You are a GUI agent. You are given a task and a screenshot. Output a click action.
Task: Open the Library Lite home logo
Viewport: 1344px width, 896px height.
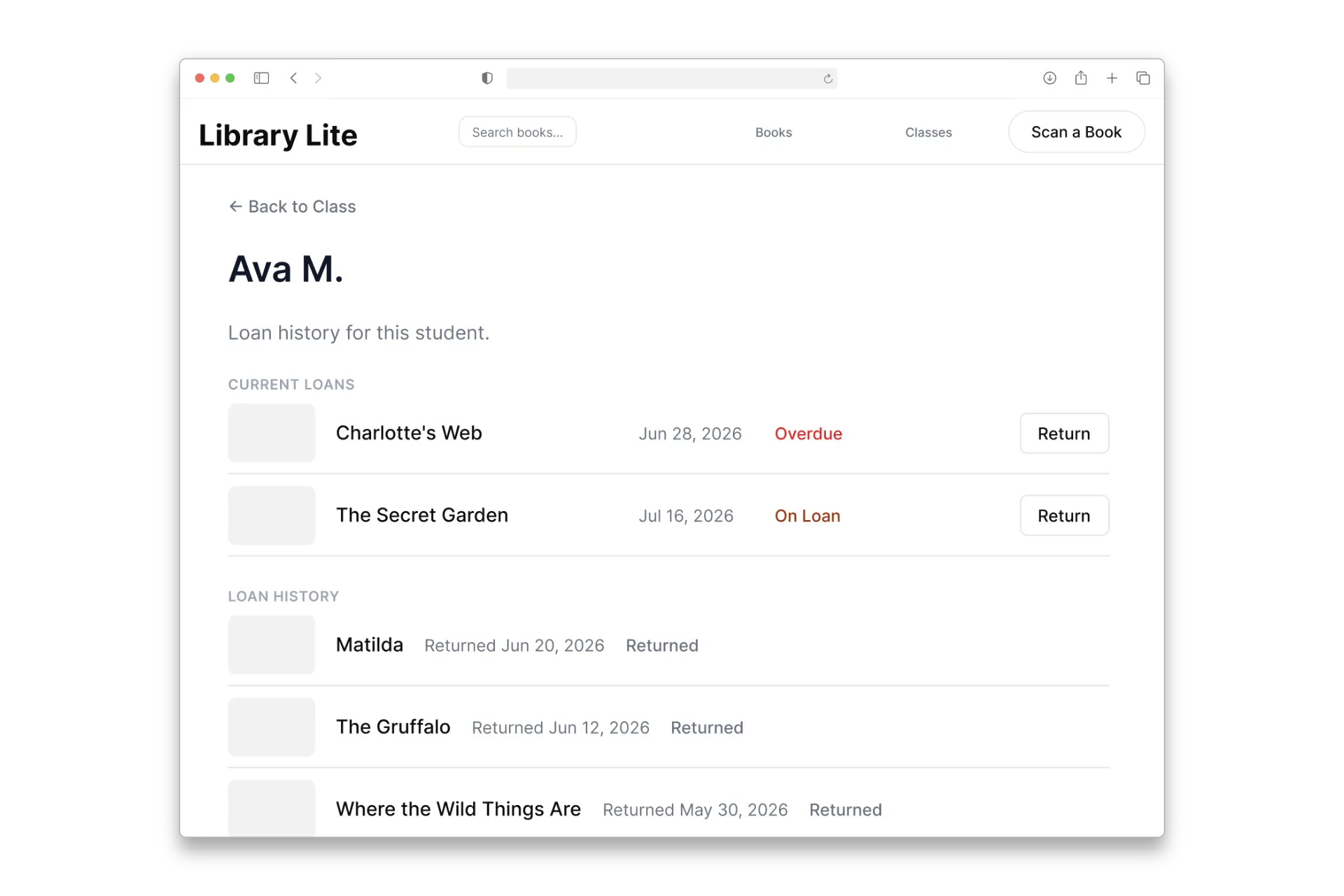(x=278, y=134)
